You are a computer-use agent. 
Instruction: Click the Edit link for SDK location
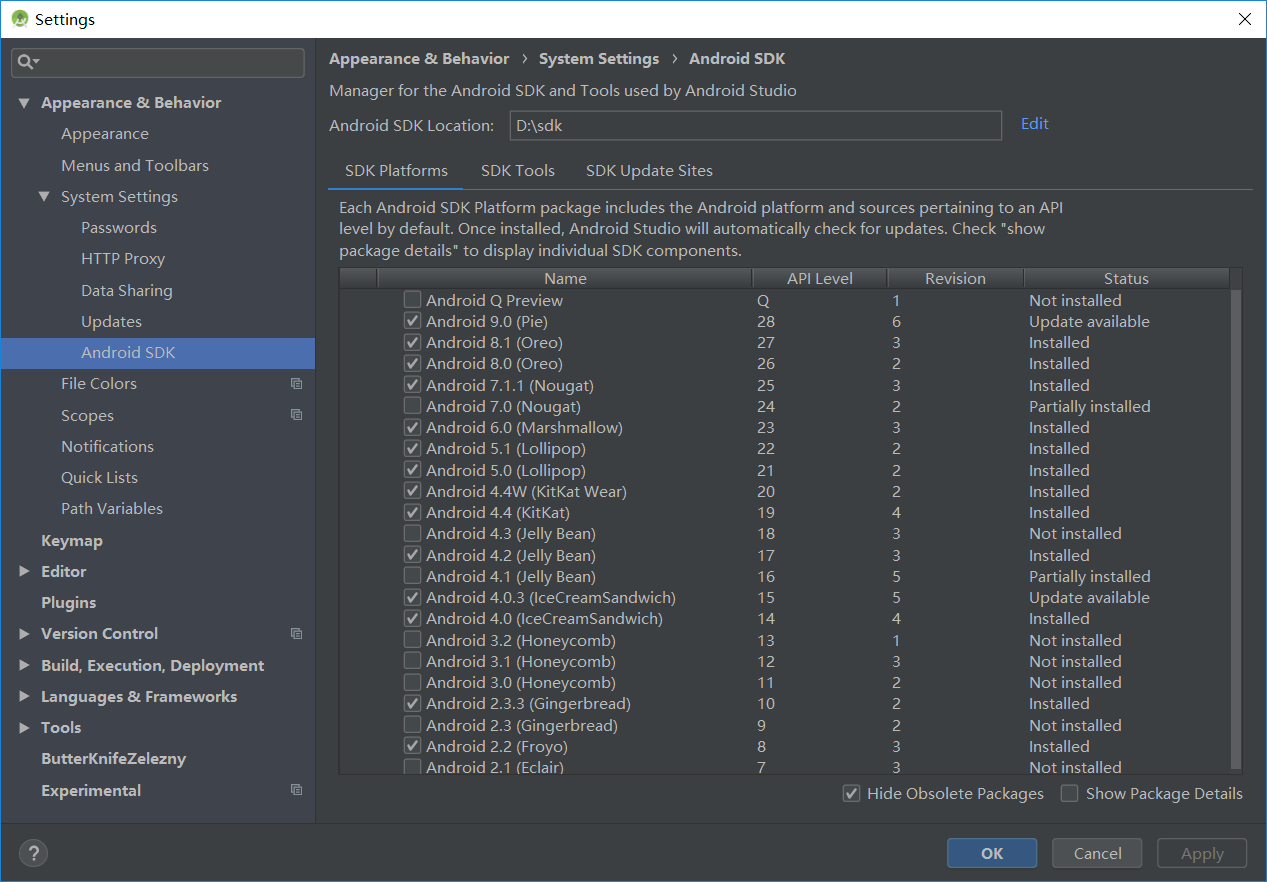coord(1034,124)
